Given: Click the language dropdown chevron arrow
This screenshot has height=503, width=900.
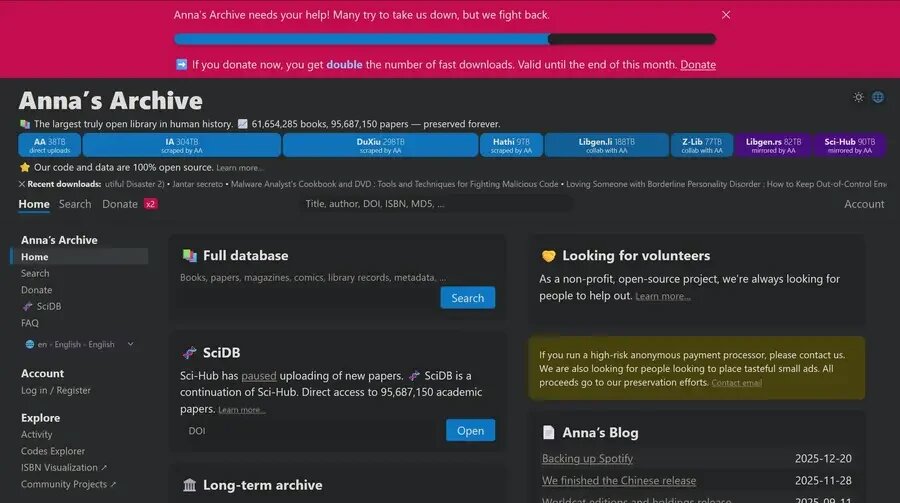Looking at the screenshot, I should (x=130, y=345).
